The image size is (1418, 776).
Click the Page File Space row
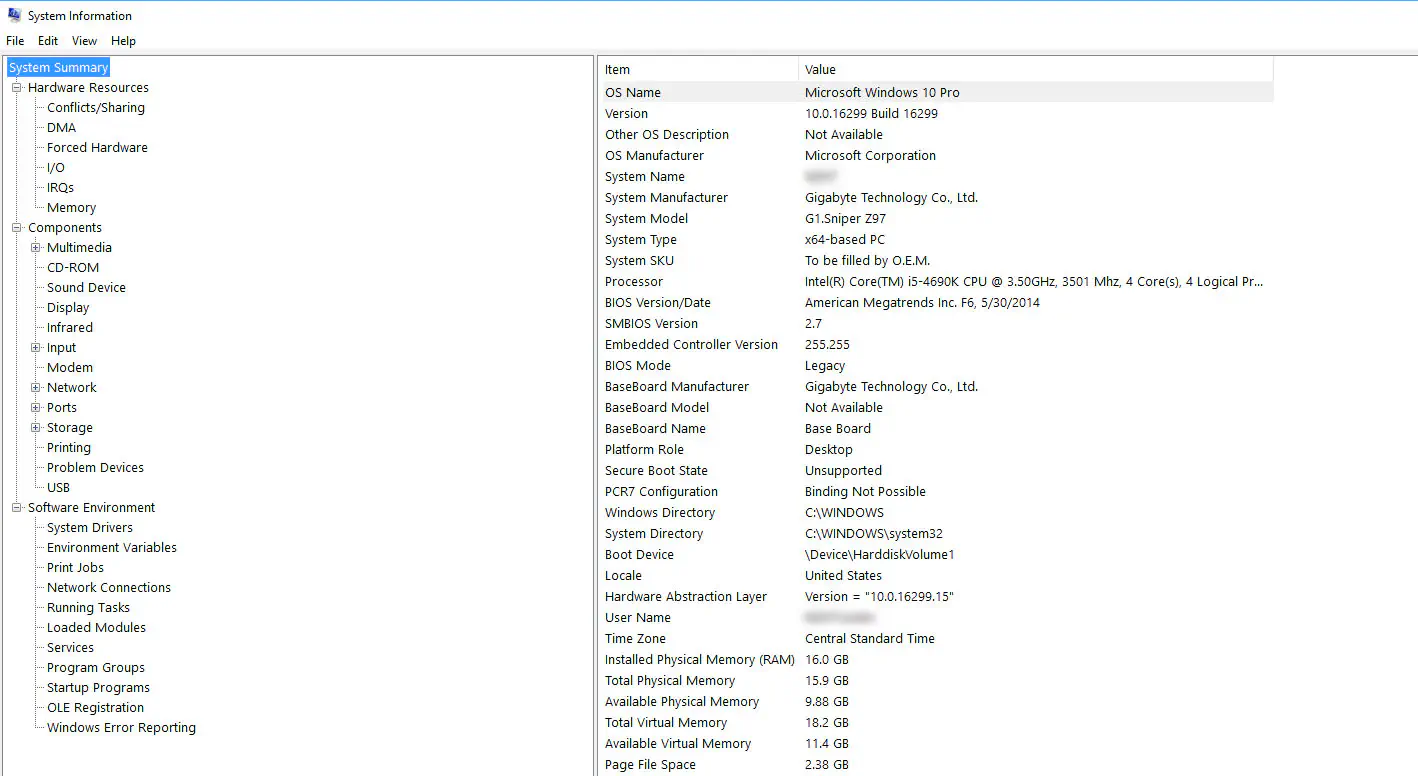tap(936, 764)
